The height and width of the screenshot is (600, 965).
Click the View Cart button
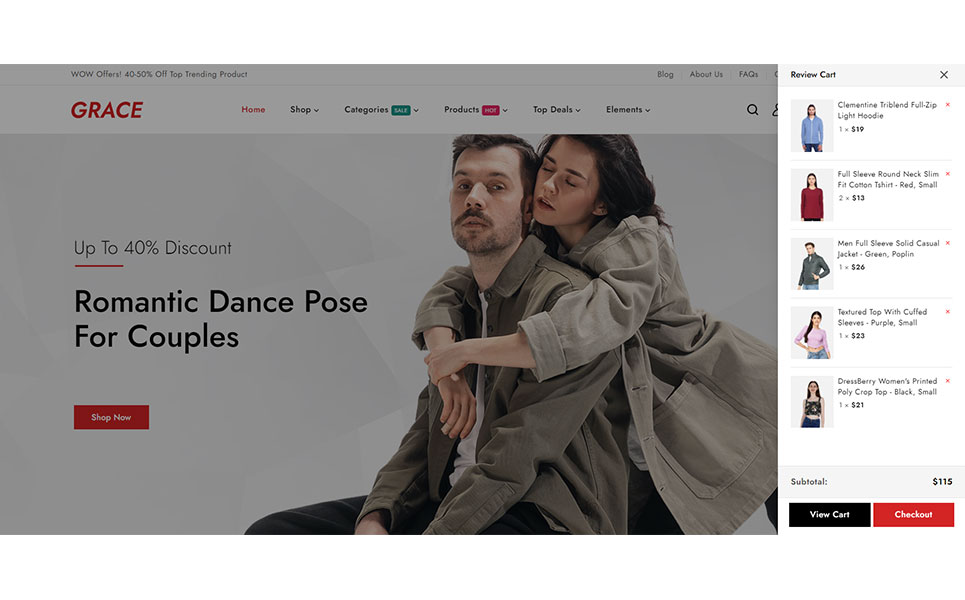(x=829, y=515)
